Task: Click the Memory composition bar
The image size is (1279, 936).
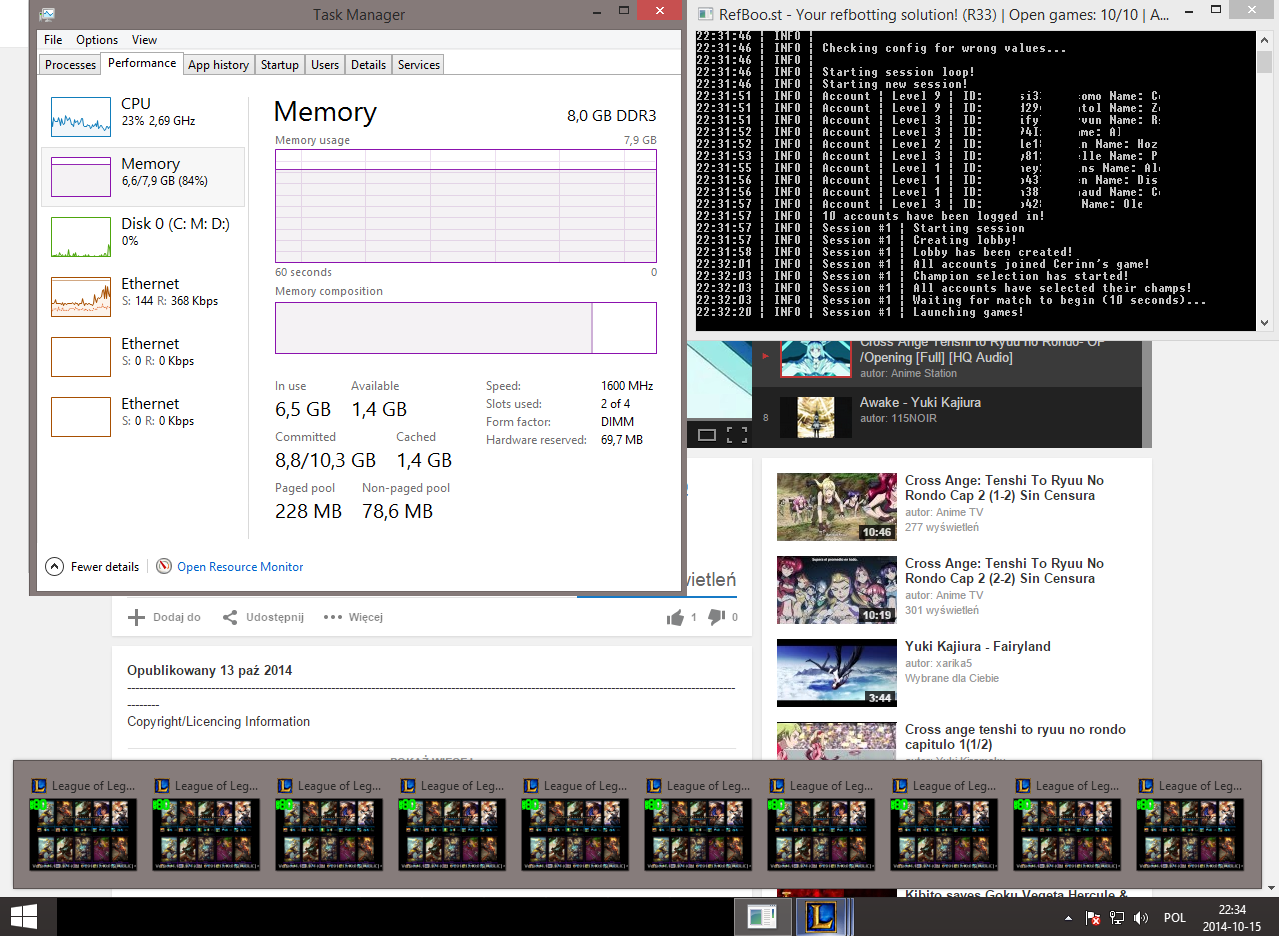Action: click(x=466, y=328)
